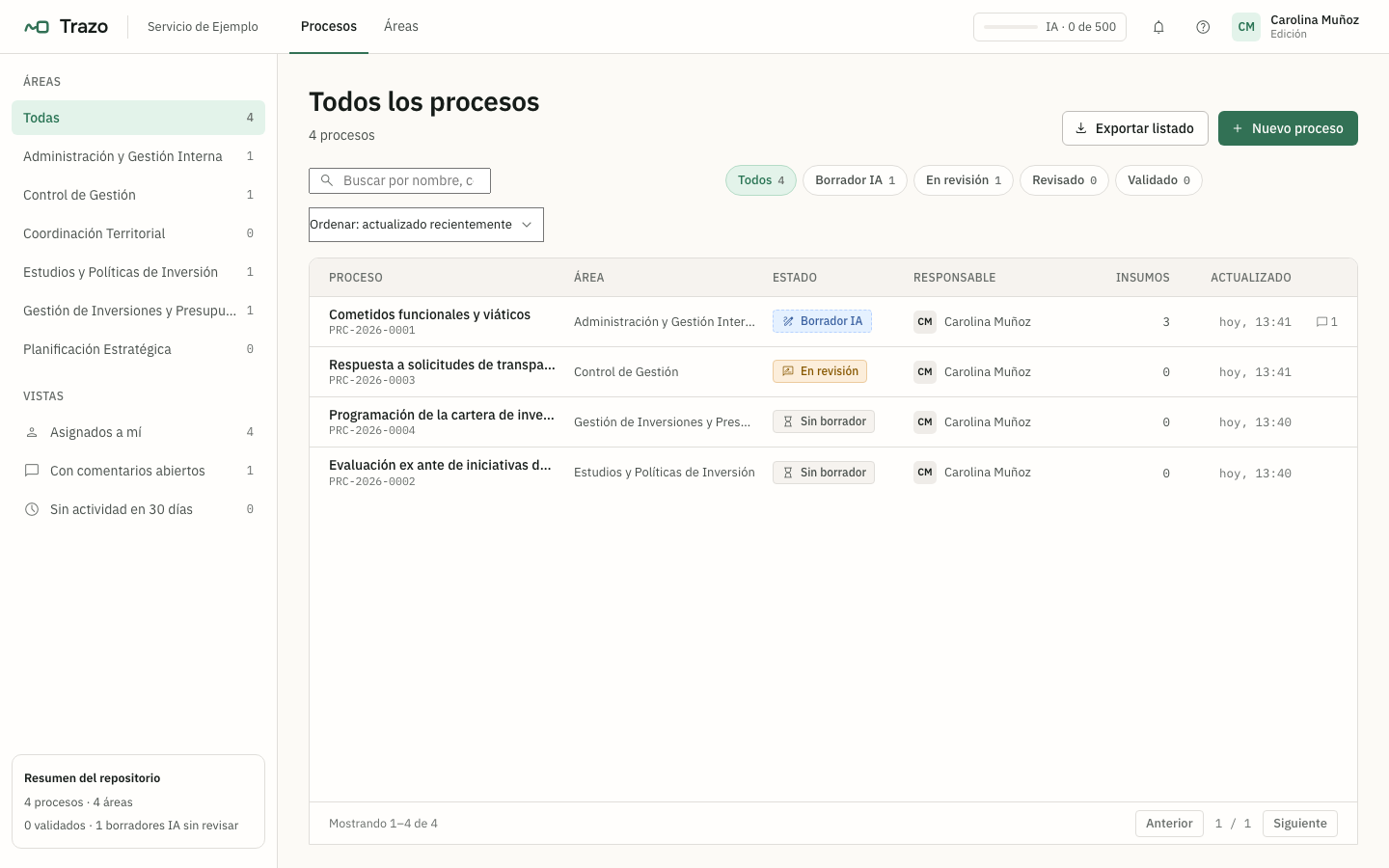Open process Programación de la cartera
The width and height of the screenshot is (1389, 868).
(x=442, y=415)
